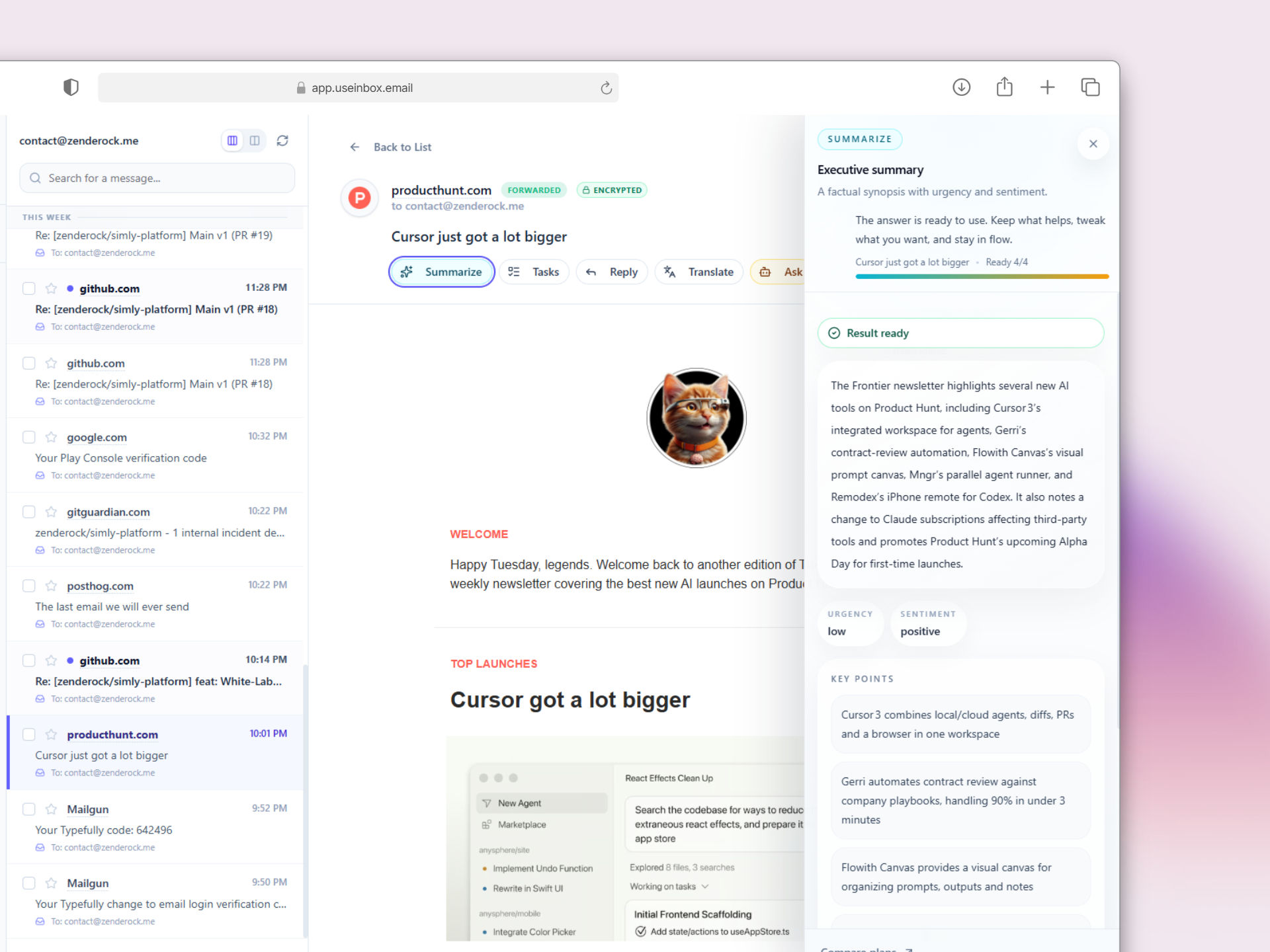Select the checkbox on the Mailgun 9:52 PM email
The width and height of the screenshot is (1270, 952).
(29, 809)
